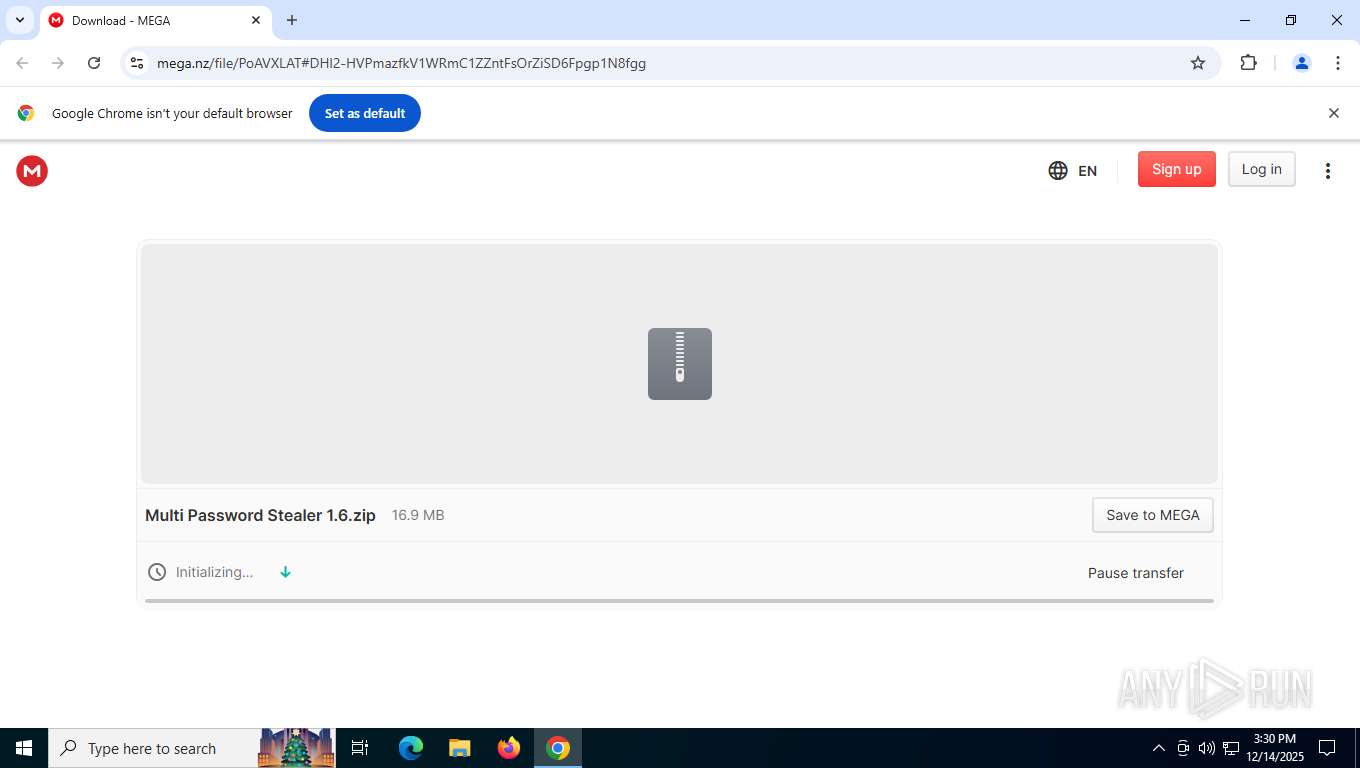The image size is (1360, 768).
Task: Click the network tray icon
Action: (x=1231, y=748)
